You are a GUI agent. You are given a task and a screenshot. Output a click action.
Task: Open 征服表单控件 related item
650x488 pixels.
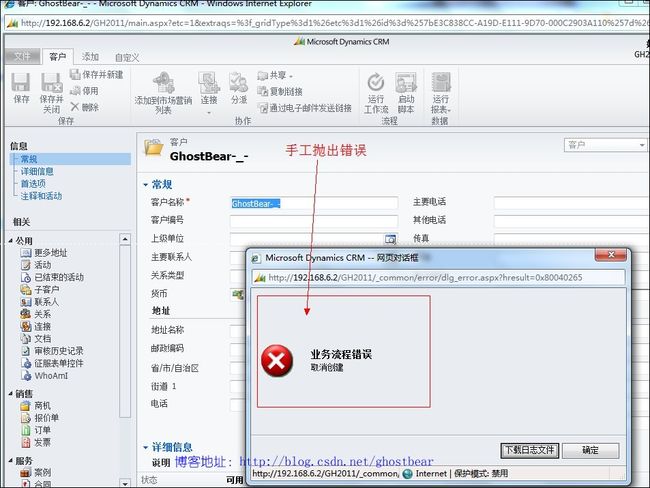pyautogui.click(x=52, y=363)
